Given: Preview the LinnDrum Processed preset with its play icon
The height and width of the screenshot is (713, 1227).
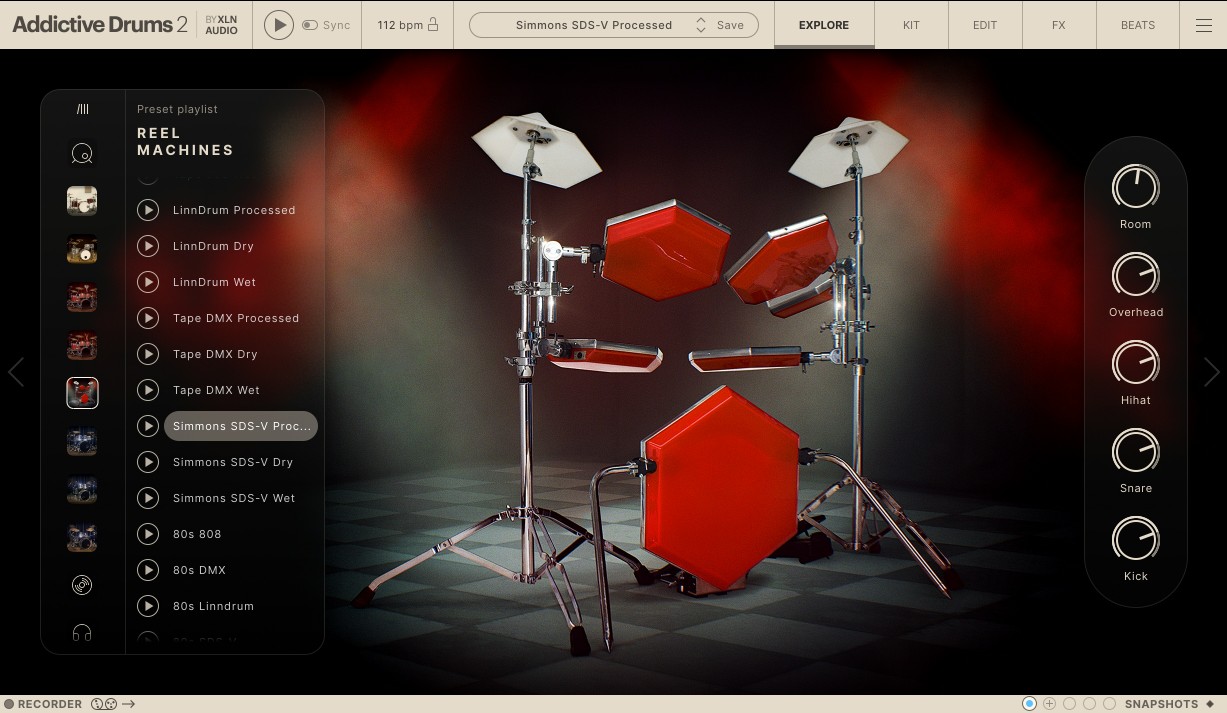Looking at the screenshot, I should [148, 210].
